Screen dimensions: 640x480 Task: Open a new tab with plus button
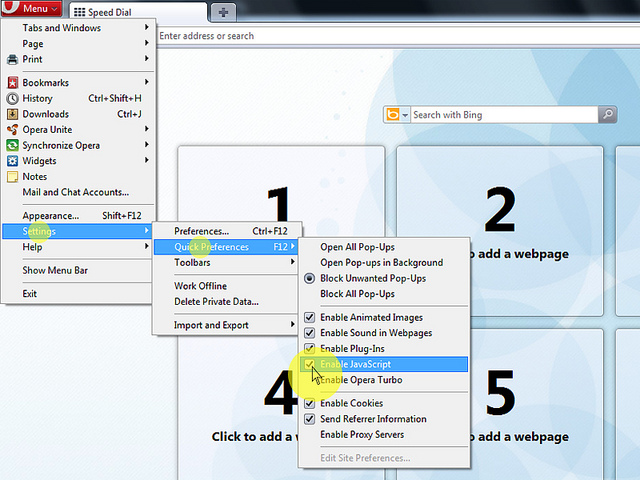(222, 12)
